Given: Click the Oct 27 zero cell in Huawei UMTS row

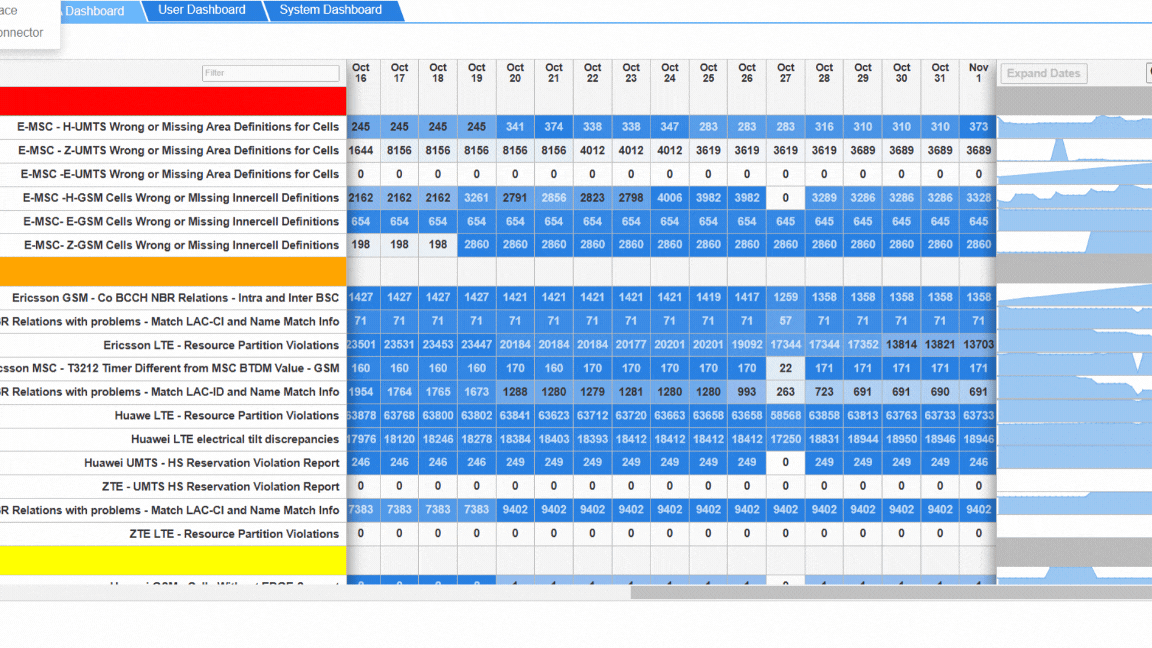Looking at the screenshot, I should (785, 462).
